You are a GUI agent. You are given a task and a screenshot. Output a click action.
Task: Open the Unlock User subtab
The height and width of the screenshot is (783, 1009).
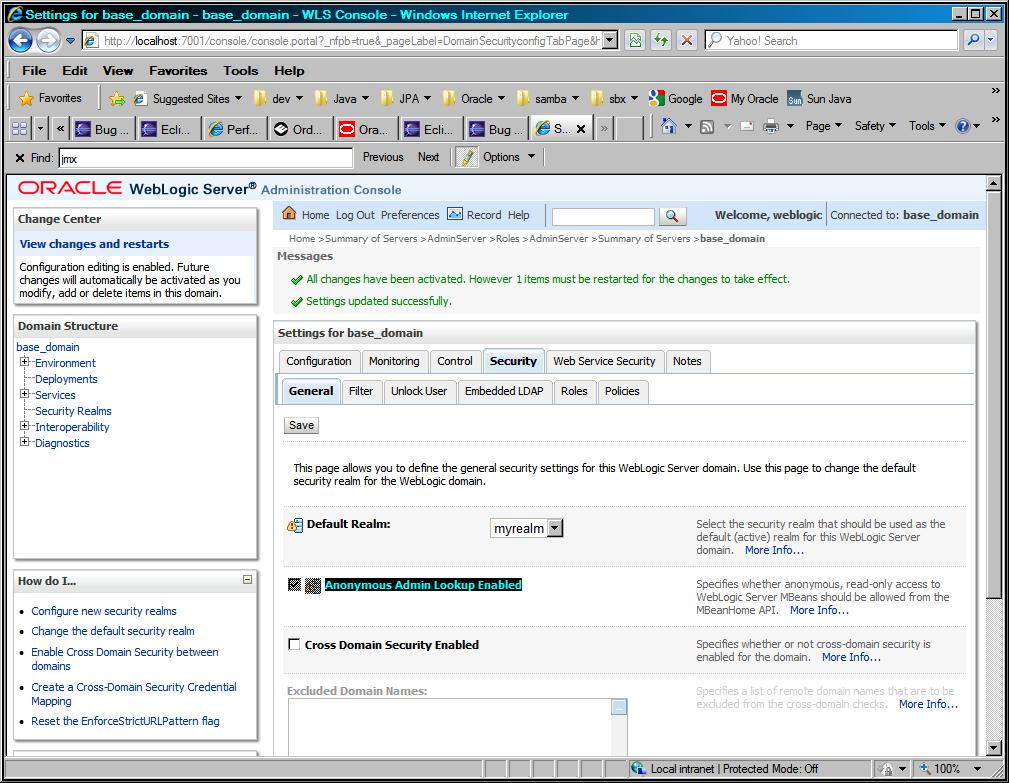[419, 391]
